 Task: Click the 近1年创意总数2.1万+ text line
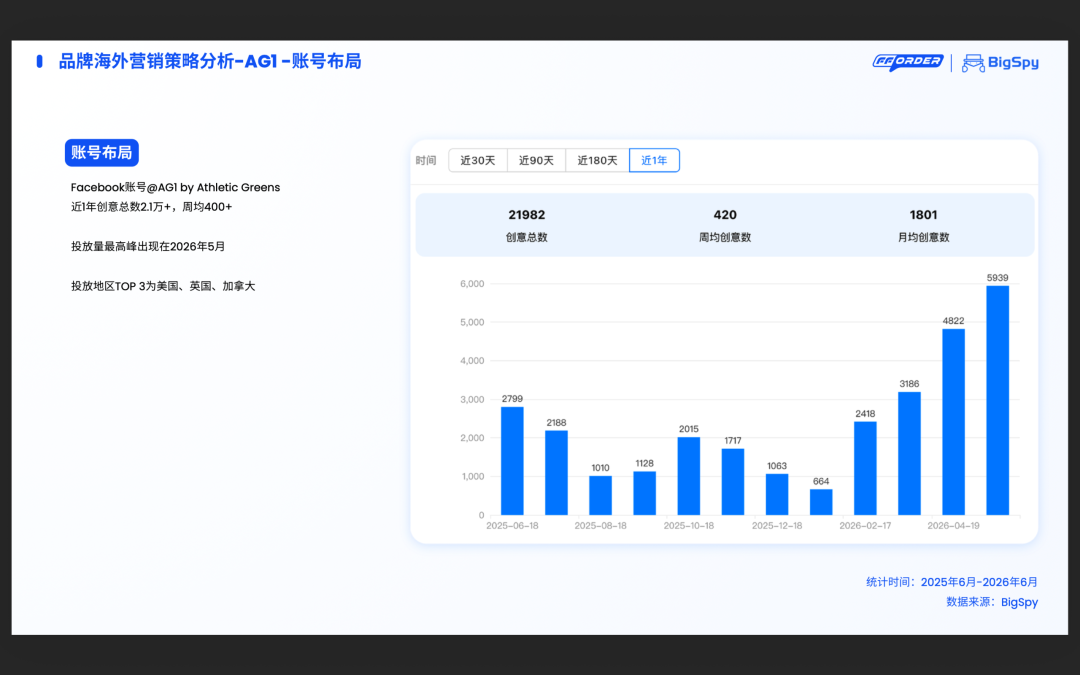coord(152,207)
